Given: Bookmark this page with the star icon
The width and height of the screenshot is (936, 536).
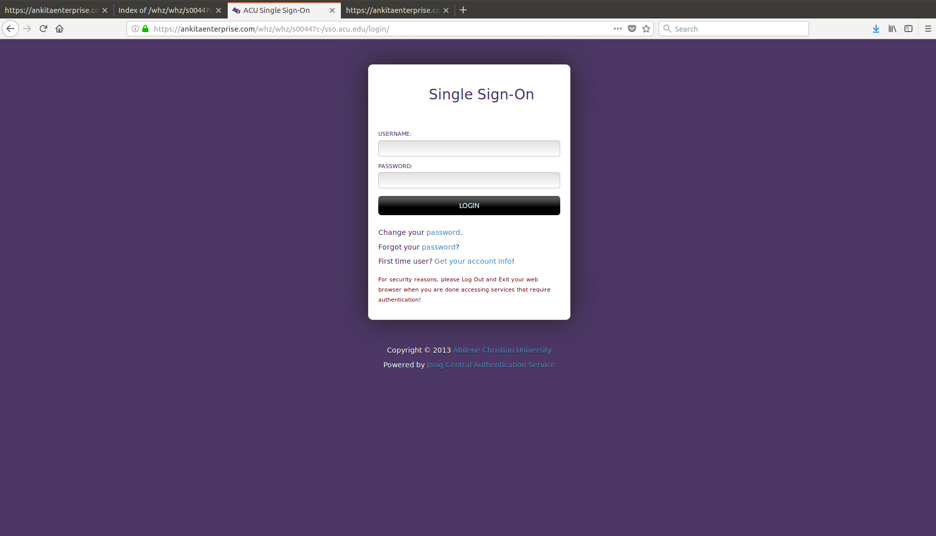Looking at the screenshot, I should pos(646,29).
